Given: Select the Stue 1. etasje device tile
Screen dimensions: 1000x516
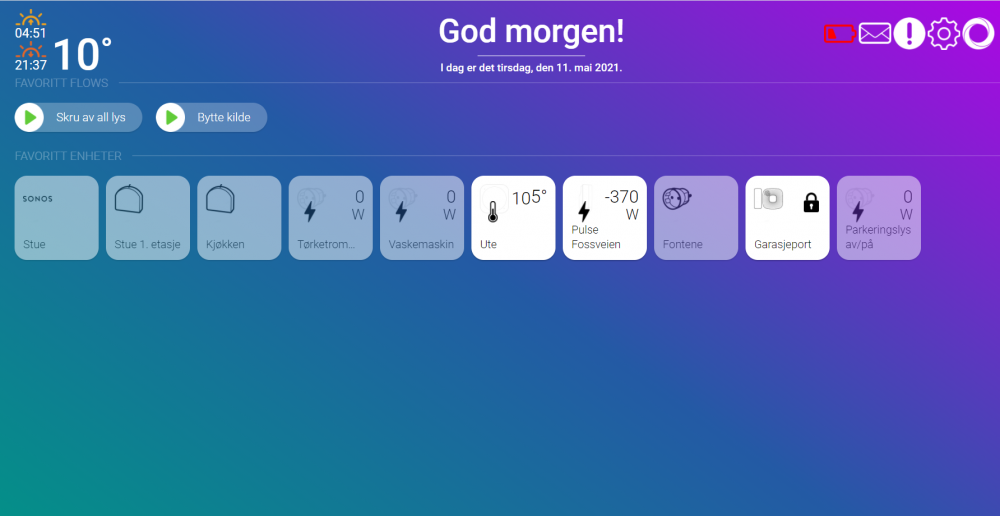Looking at the screenshot, I should 148,218.
